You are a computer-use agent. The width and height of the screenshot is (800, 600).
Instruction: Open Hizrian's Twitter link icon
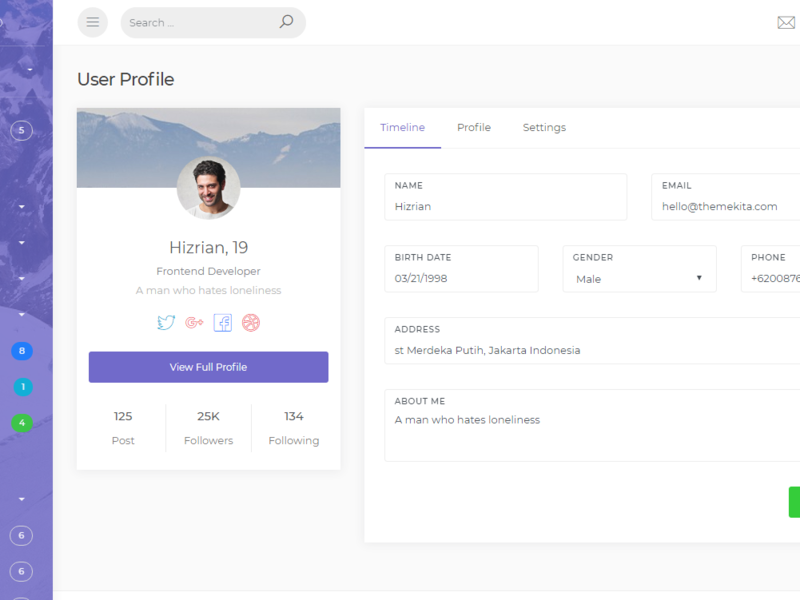(166, 322)
